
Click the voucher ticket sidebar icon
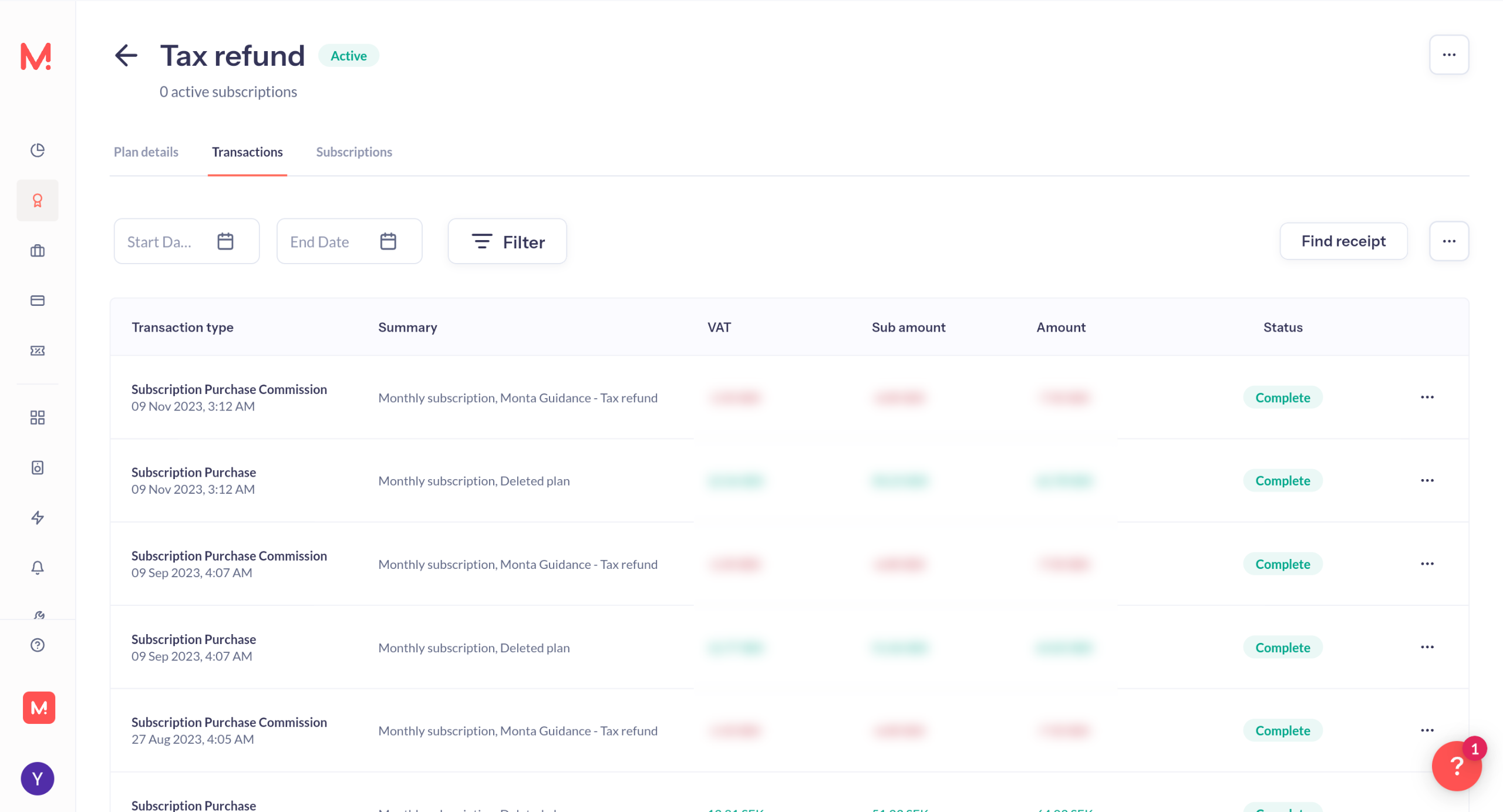pyautogui.click(x=38, y=351)
